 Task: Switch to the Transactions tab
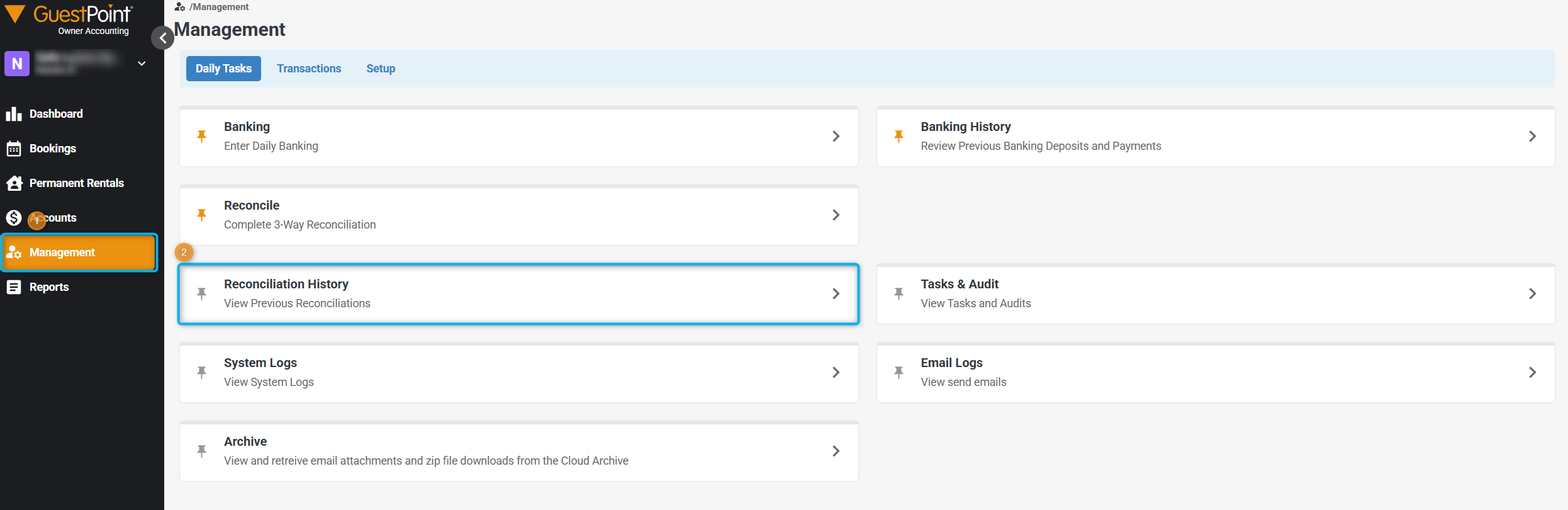coord(309,69)
